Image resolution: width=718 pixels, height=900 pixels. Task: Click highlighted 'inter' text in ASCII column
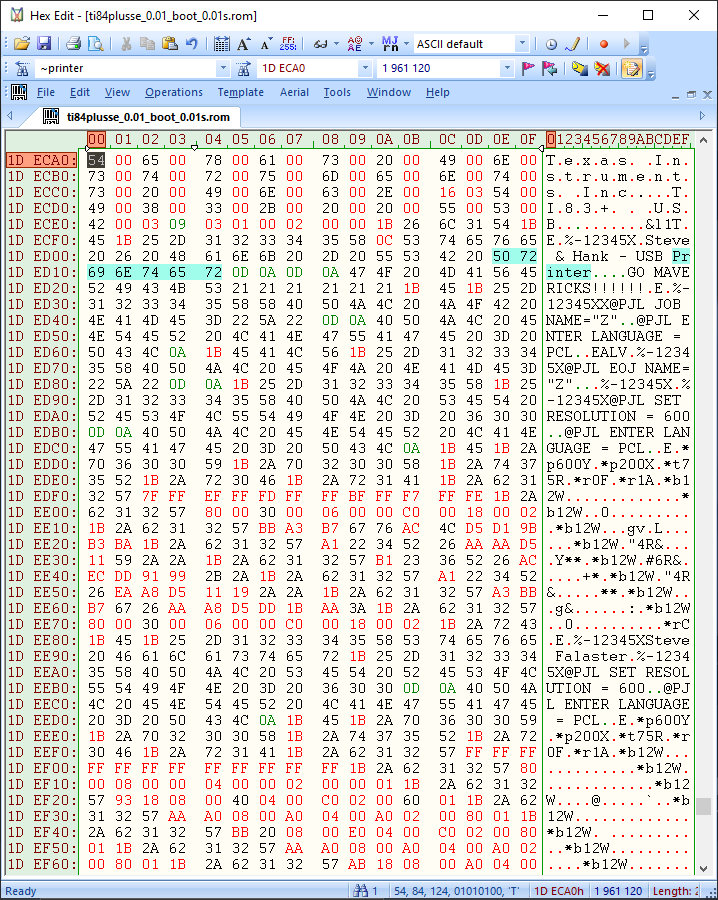click(568, 272)
